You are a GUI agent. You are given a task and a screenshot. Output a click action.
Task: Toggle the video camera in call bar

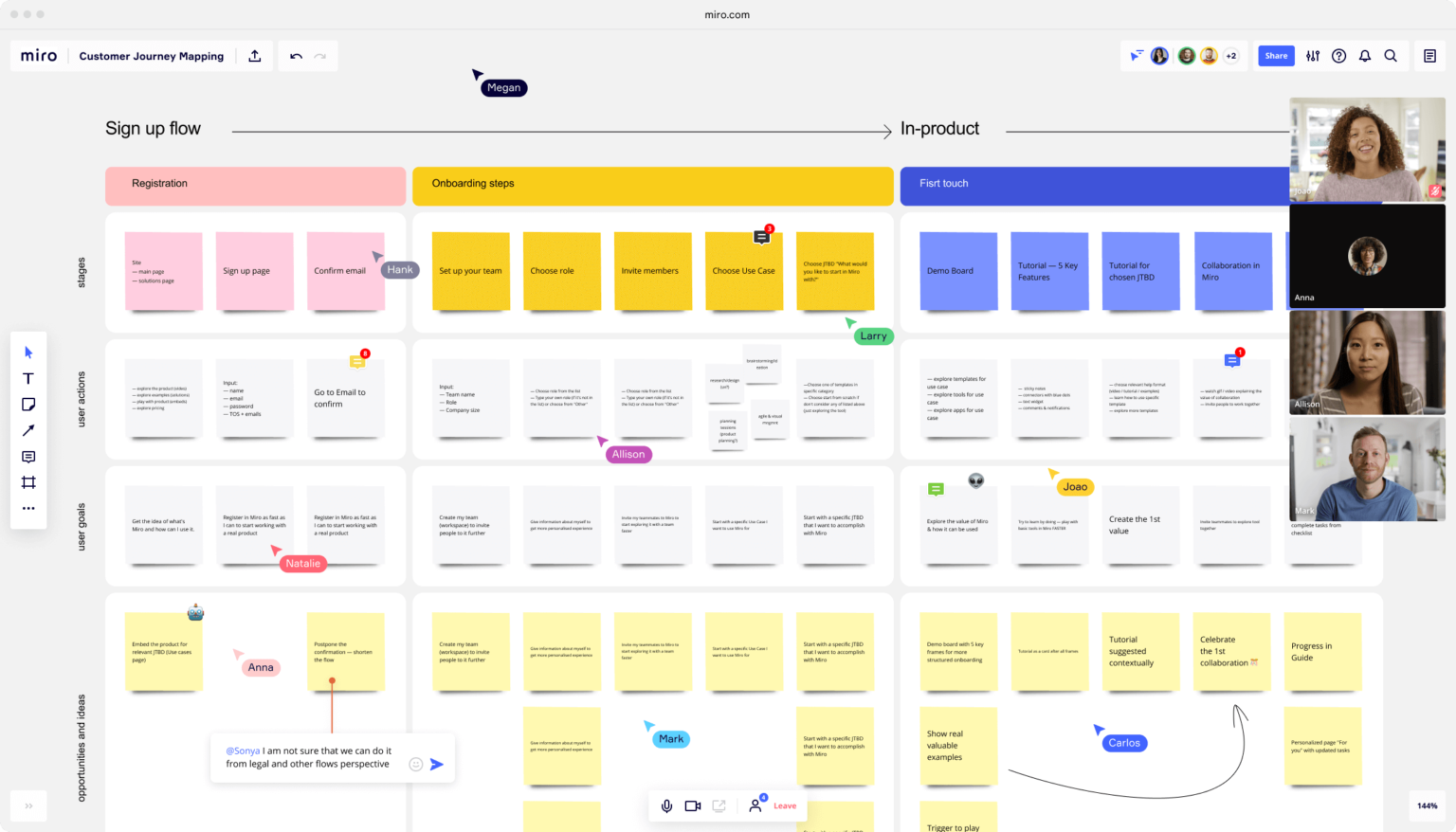click(693, 805)
